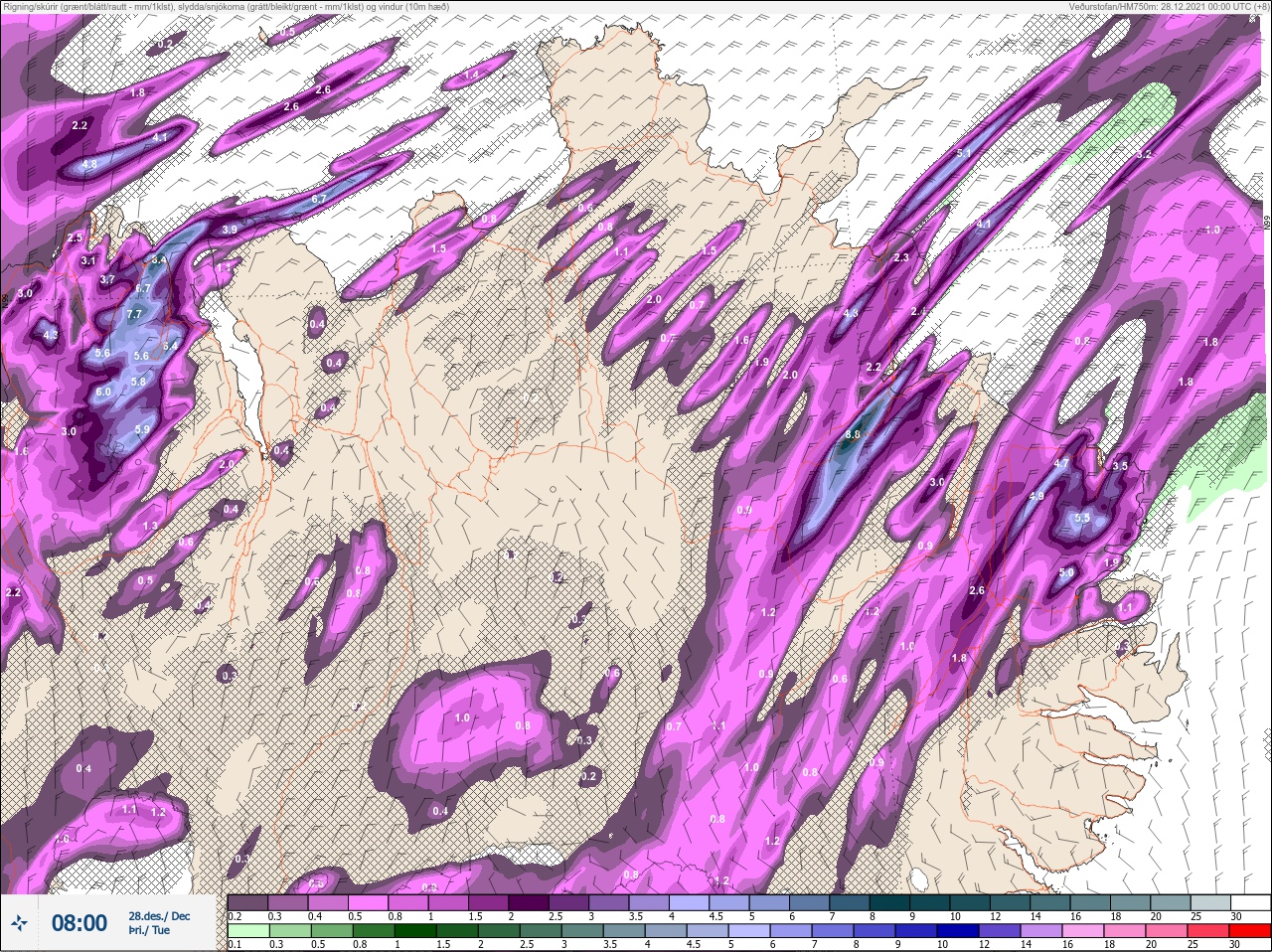Click the weekday text 'Þri./ Tue'
This screenshot has width=1272, height=952.
tap(149, 931)
